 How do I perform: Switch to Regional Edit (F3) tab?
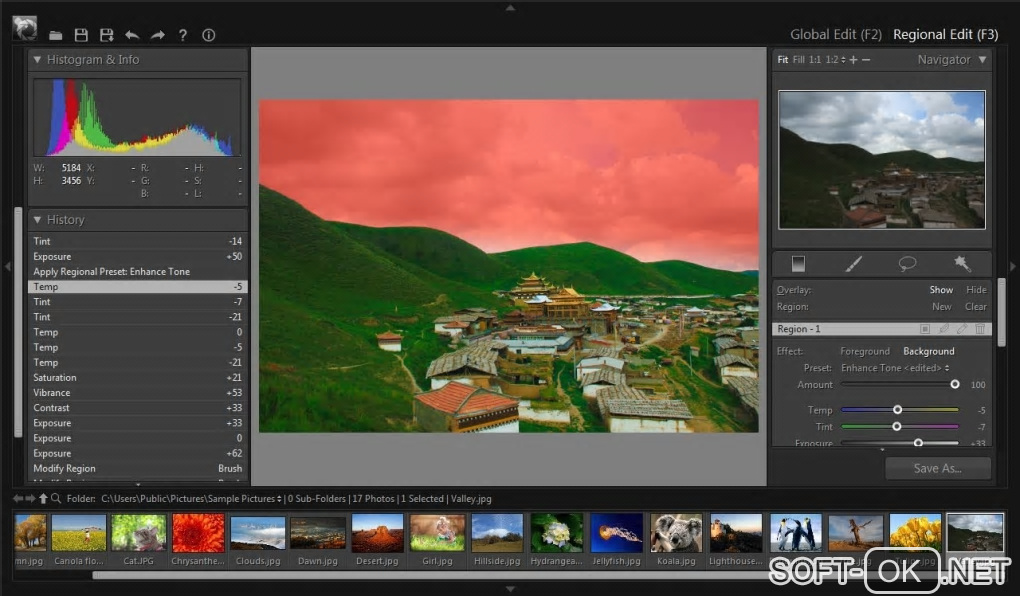tap(945, 34)
